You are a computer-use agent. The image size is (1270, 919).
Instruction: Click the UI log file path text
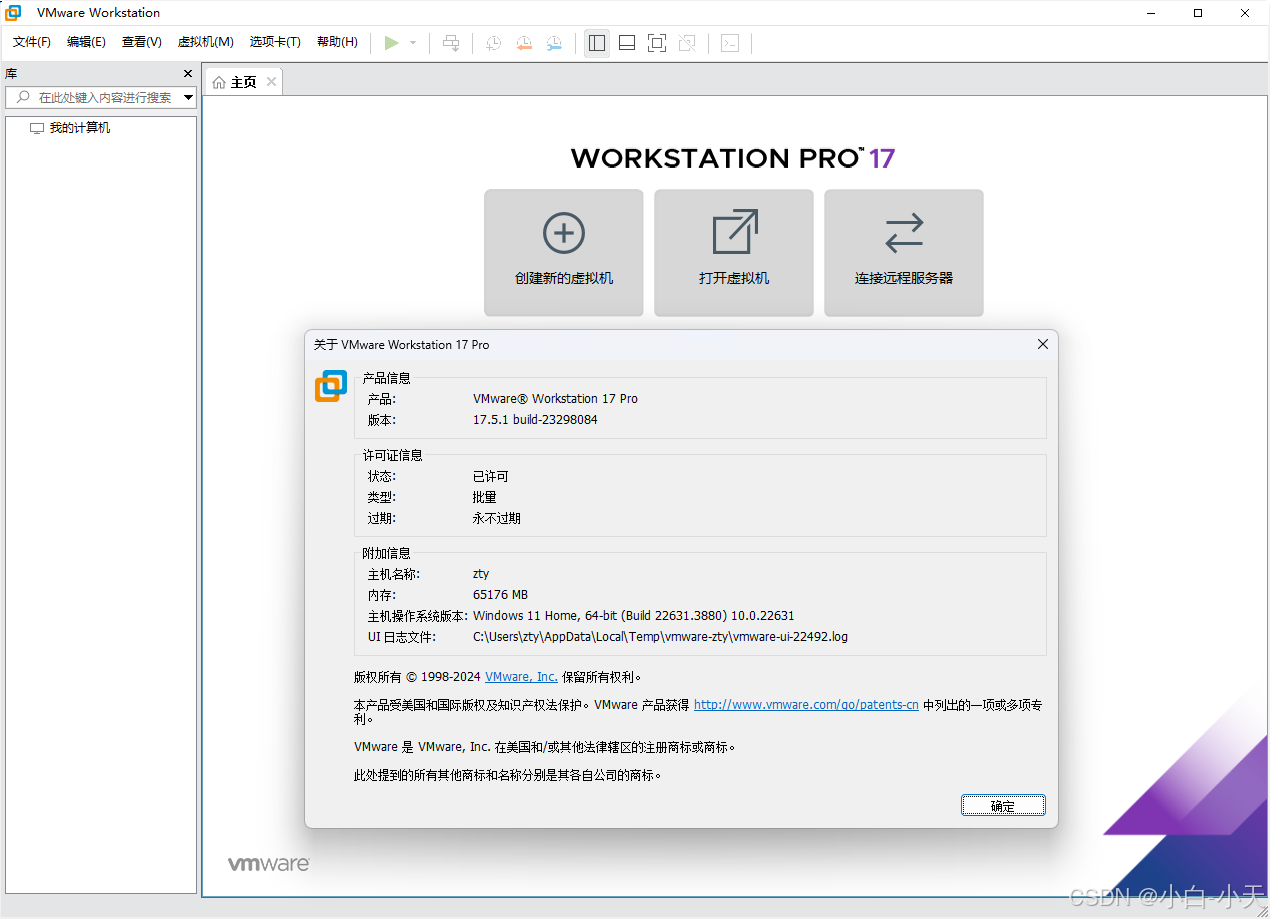click(x=660, y=637)
